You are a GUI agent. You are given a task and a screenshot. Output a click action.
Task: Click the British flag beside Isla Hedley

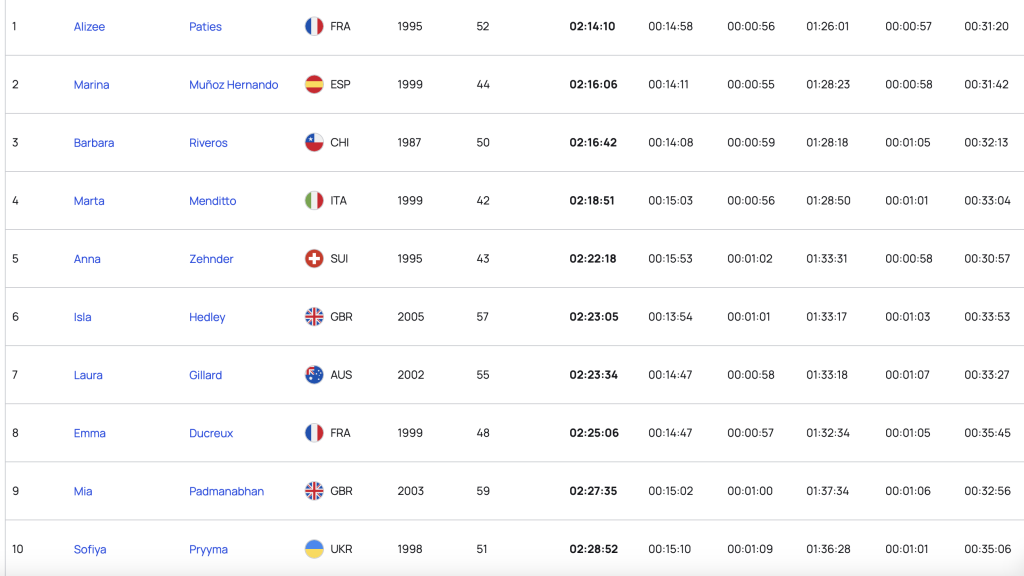coord(314,317)
